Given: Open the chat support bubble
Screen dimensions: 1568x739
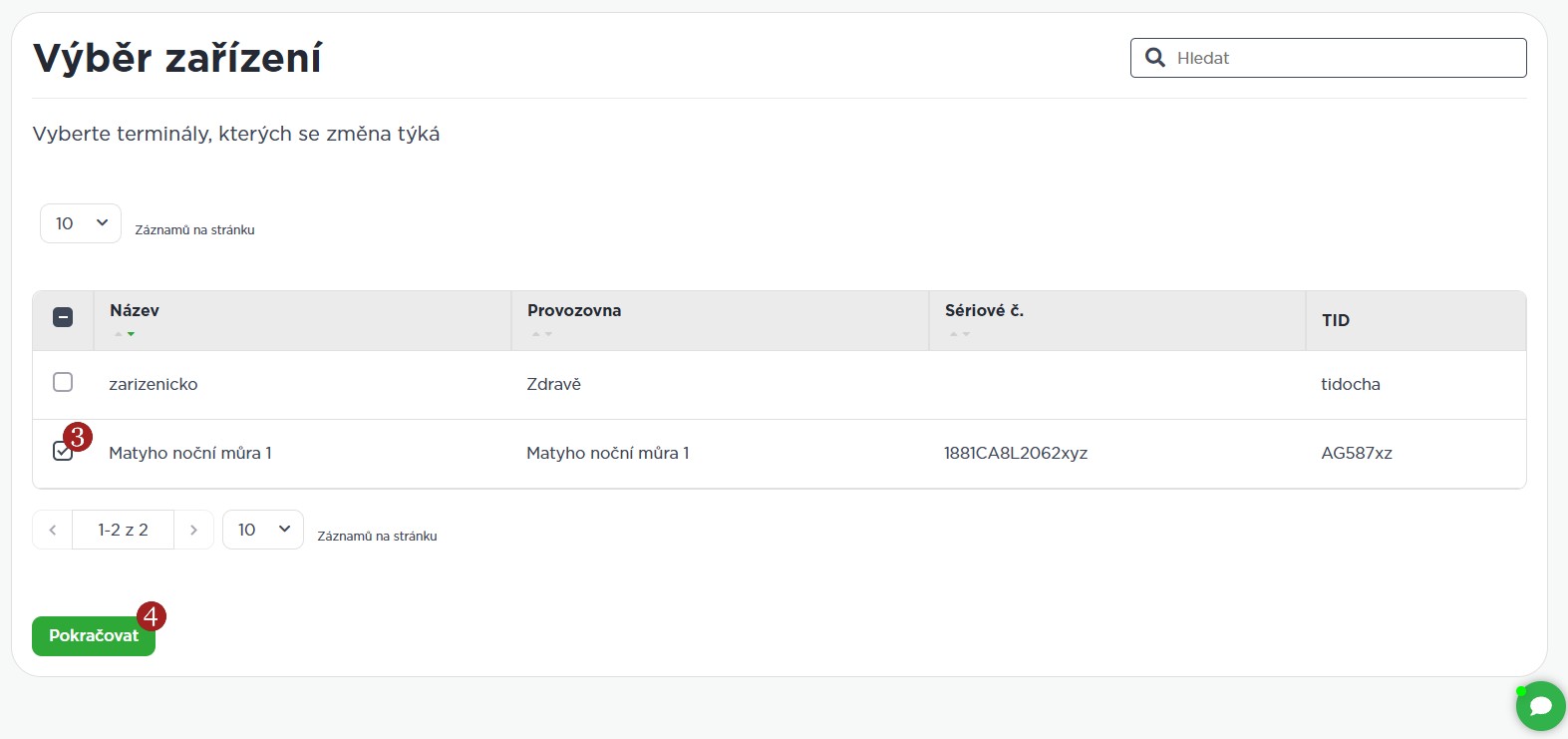Looking at the screenshot, I should tap(1540, 706).
